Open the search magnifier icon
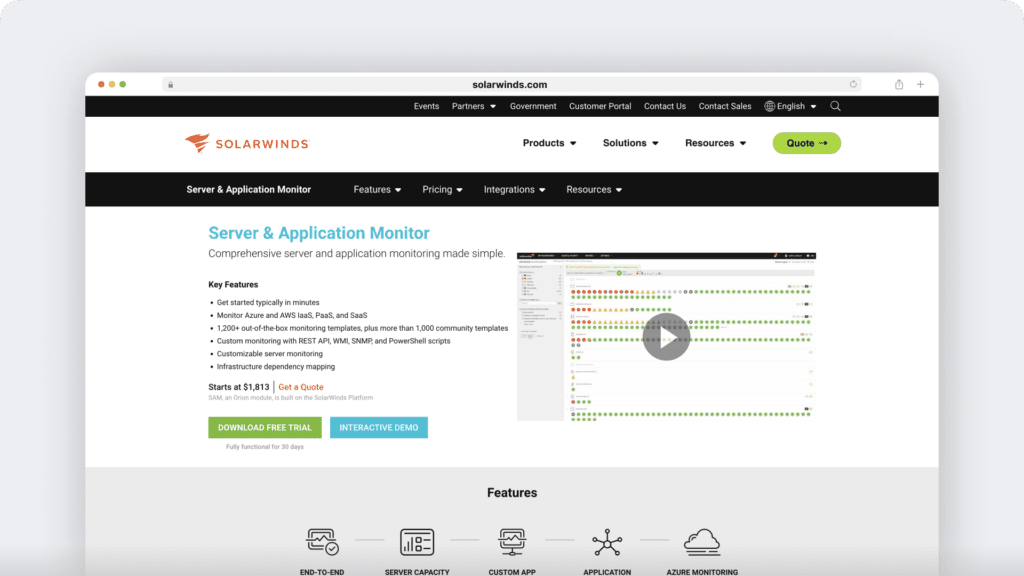Image resolution: width=1024 pixels, height=576 pixels. [835, 106]
